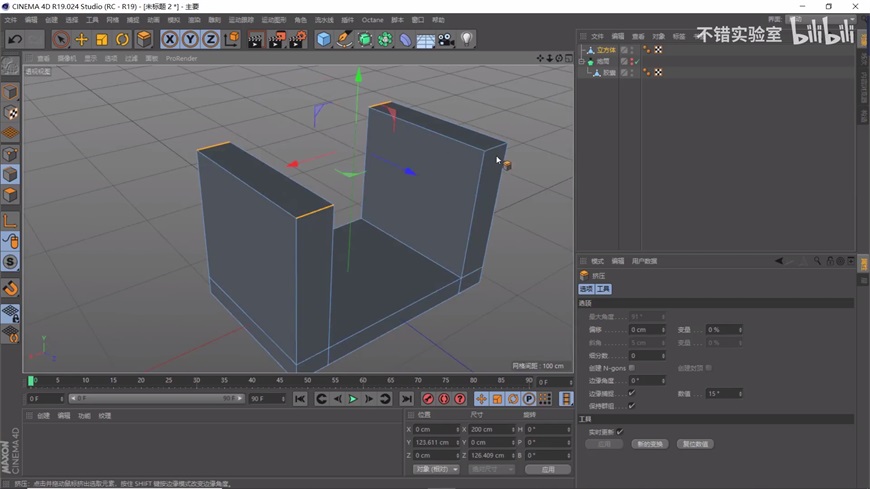The image size is (870, 489).
Task: Switch to the 工具 tab
Action: (x=603, y=289)
